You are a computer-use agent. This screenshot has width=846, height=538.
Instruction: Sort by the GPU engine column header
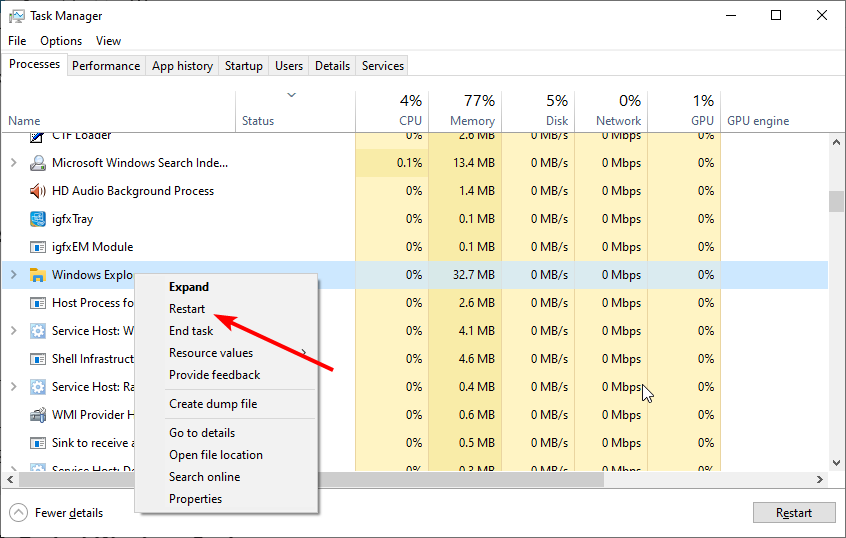758,121
